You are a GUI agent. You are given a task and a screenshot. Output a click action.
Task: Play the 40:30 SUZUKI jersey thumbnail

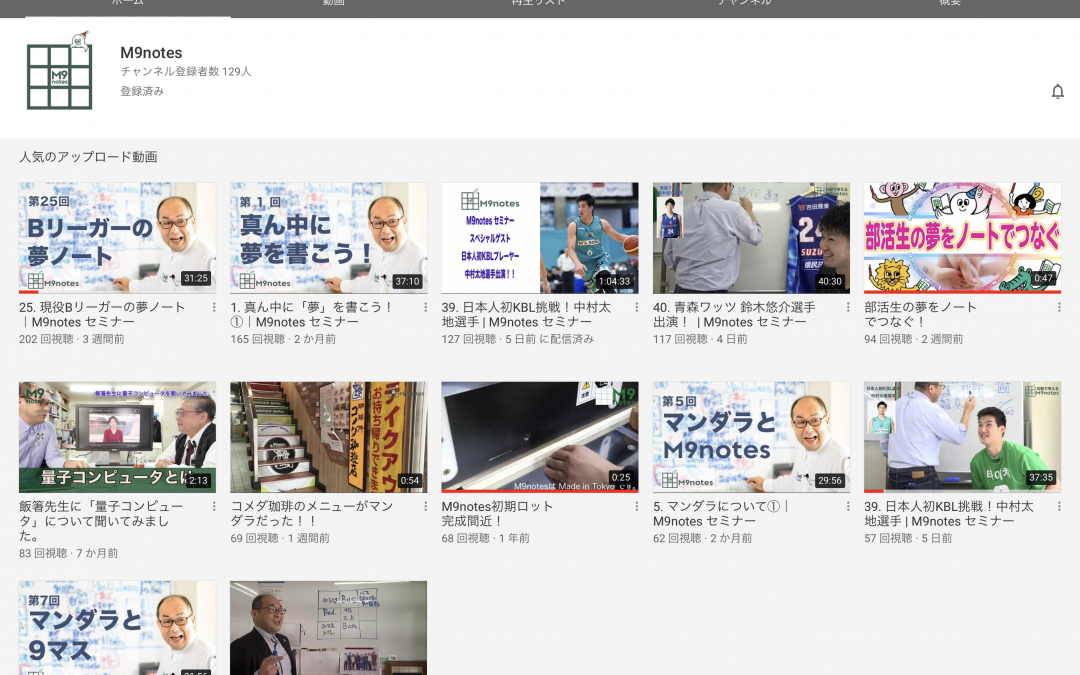coord(751,238)
